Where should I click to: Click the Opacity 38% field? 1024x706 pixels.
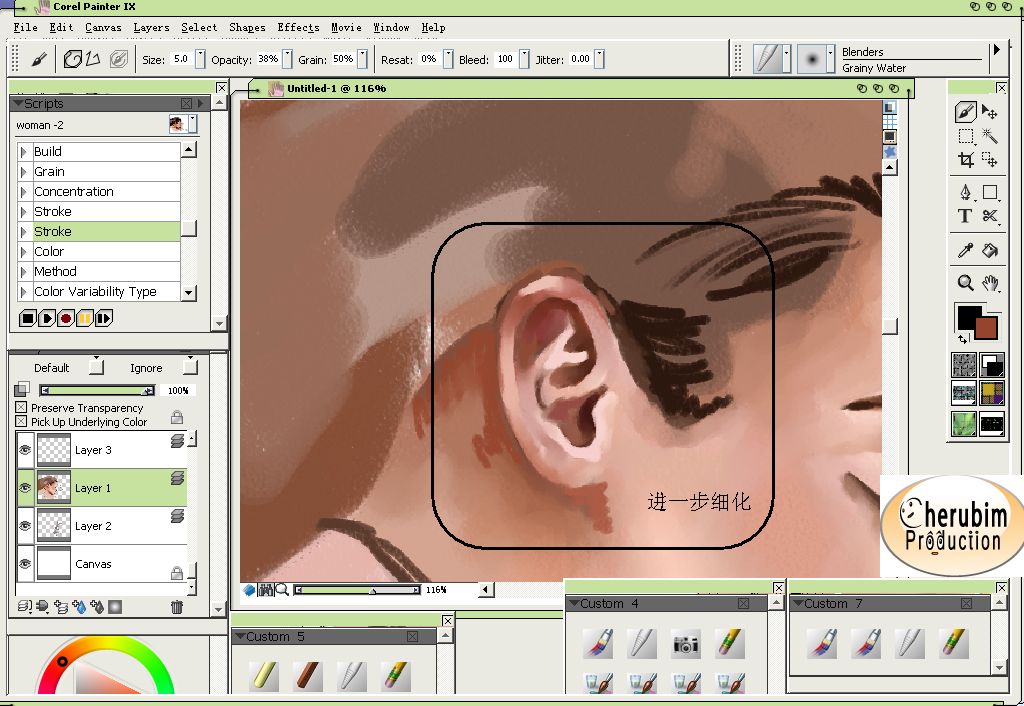click(268, 59)
